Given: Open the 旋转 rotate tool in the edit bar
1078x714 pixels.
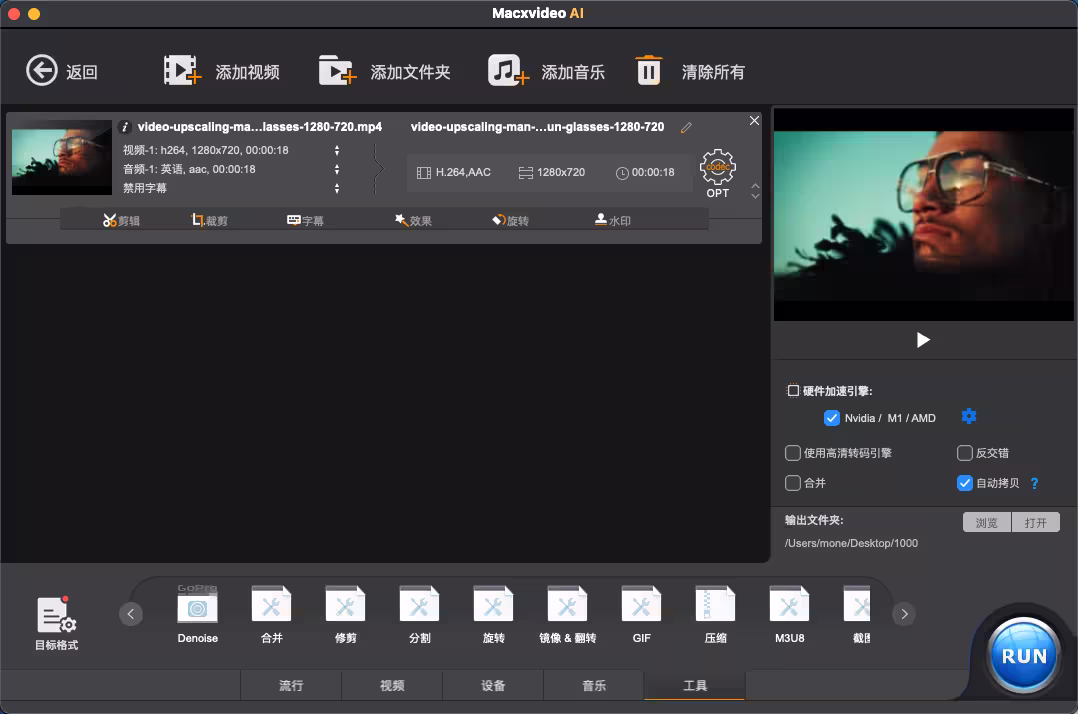Looking at the screenshot, I should [510, 220].
